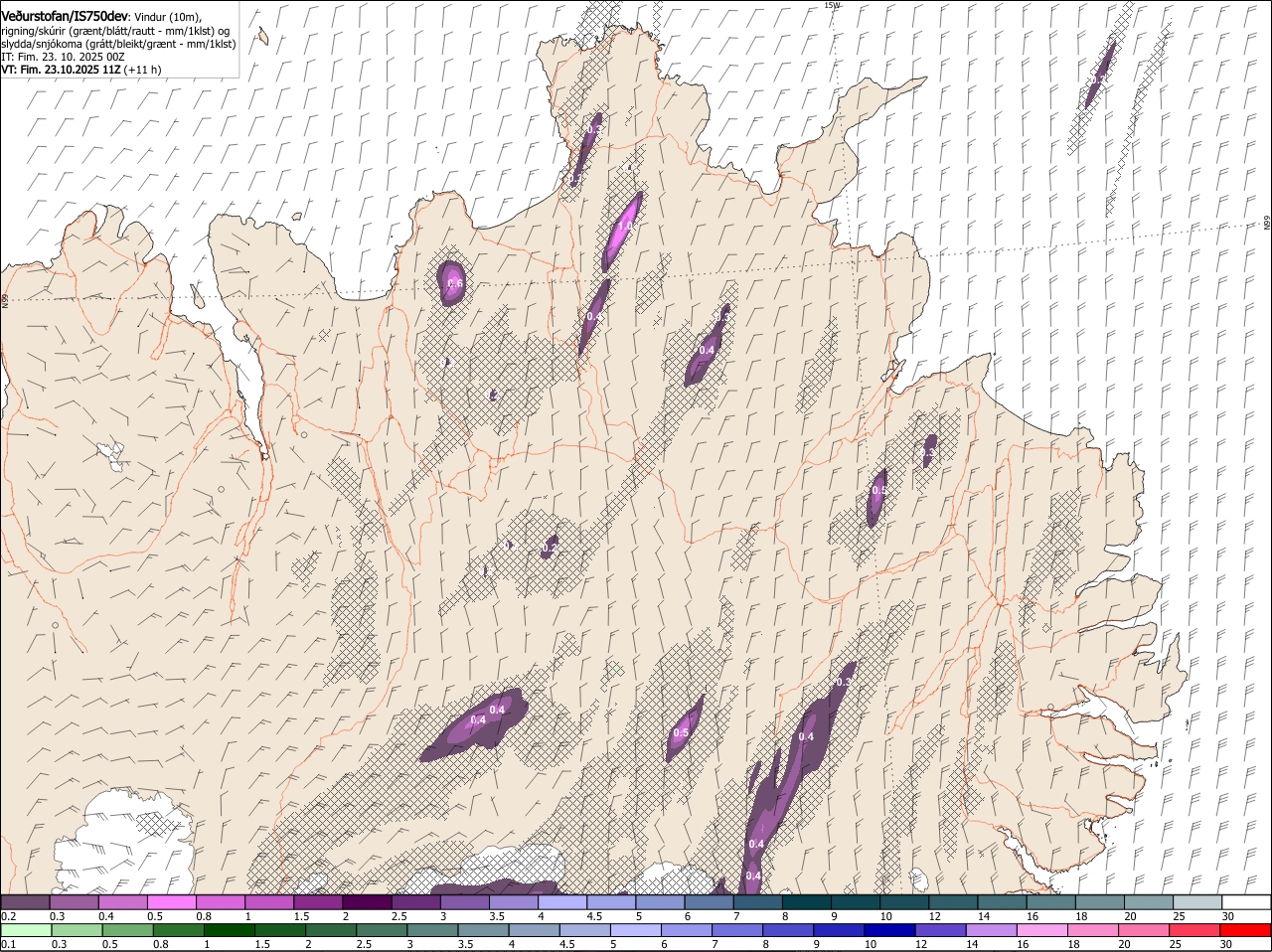
Task: Click the 0.2 label of the upper legend
Action: (x=8, y=916)
